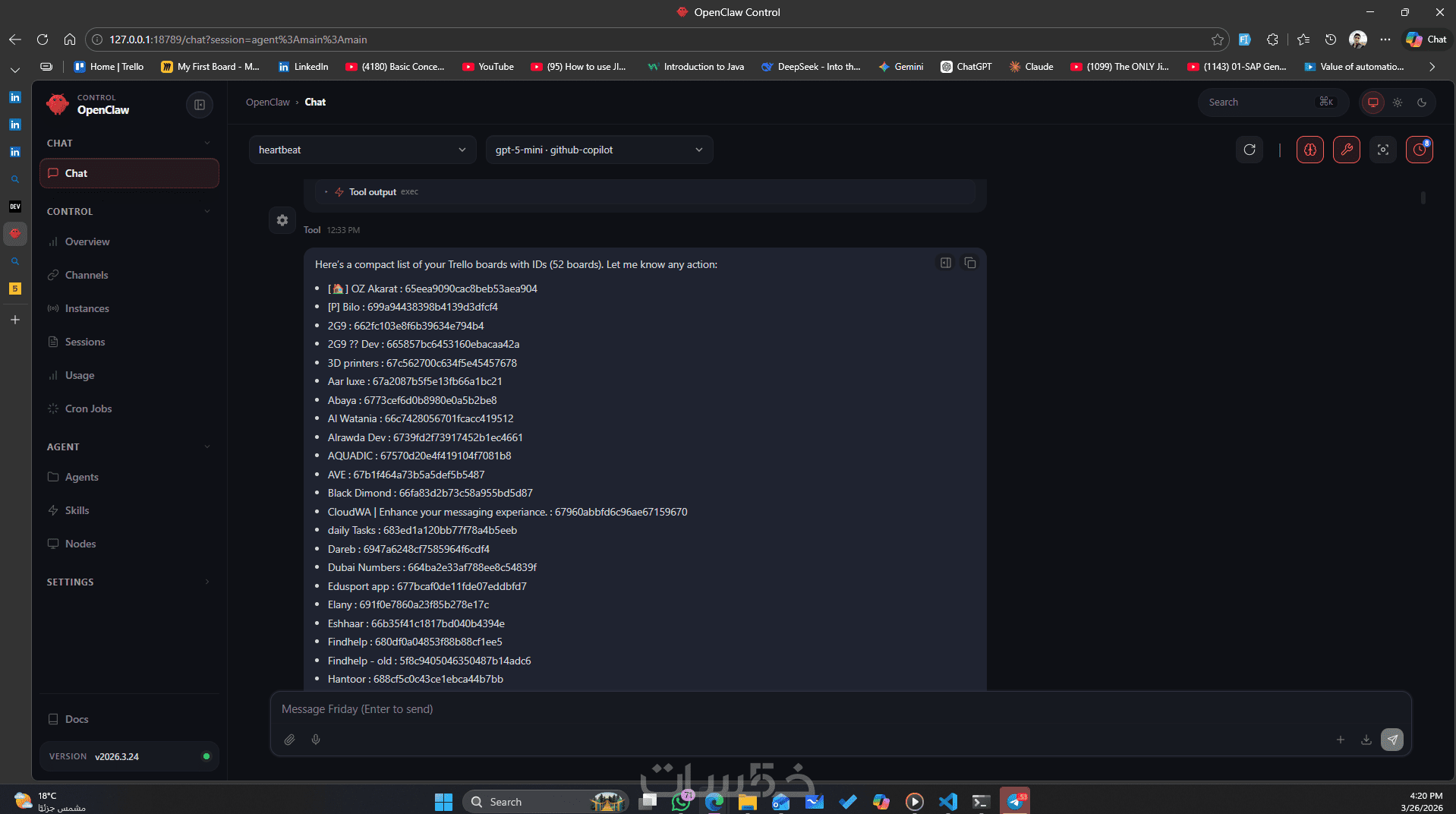Open the Nodes page
The width and height of the screenshot is (1456, 814).
129,544
